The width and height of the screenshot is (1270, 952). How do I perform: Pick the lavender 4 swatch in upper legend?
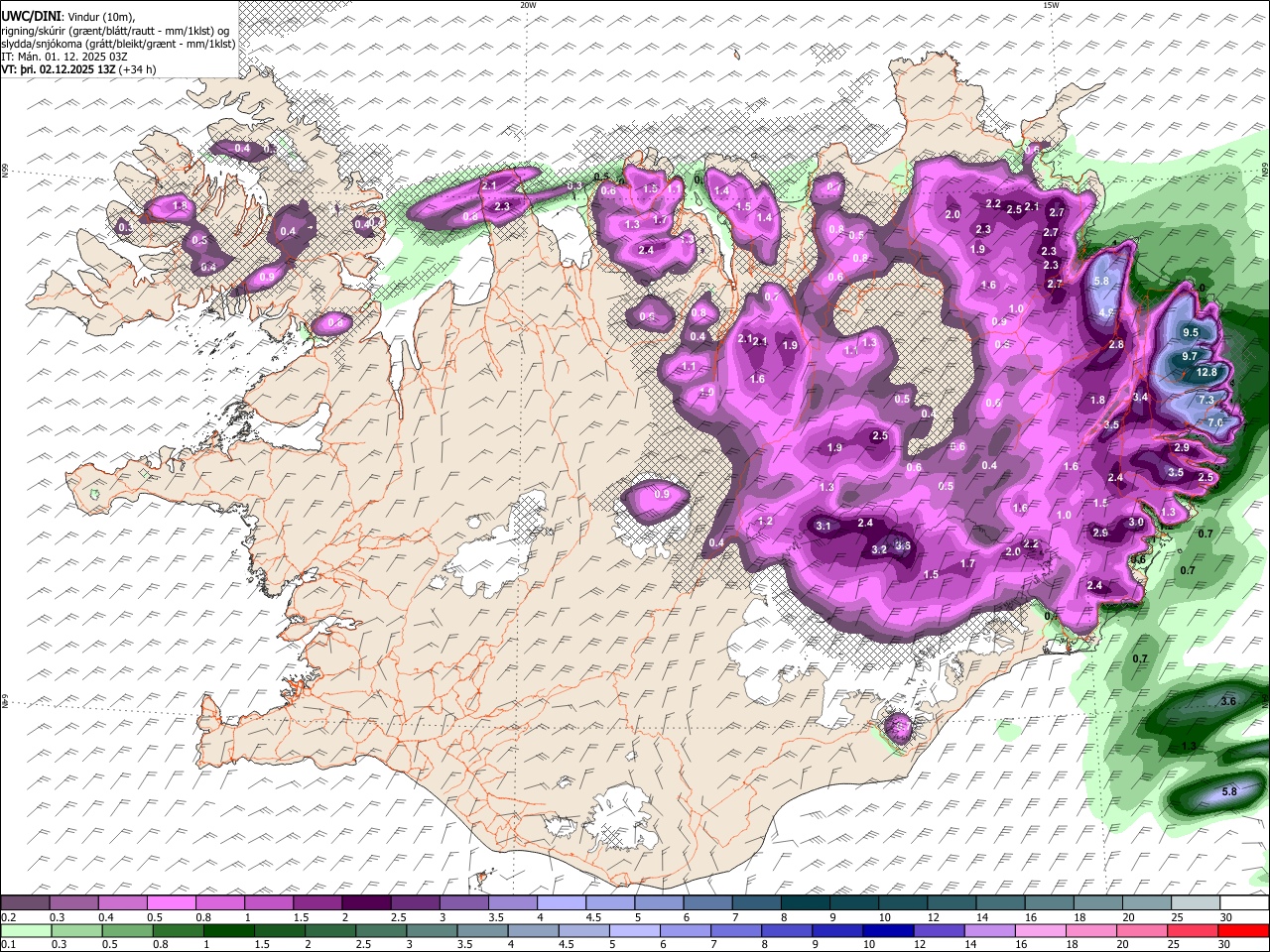(562, 903)
